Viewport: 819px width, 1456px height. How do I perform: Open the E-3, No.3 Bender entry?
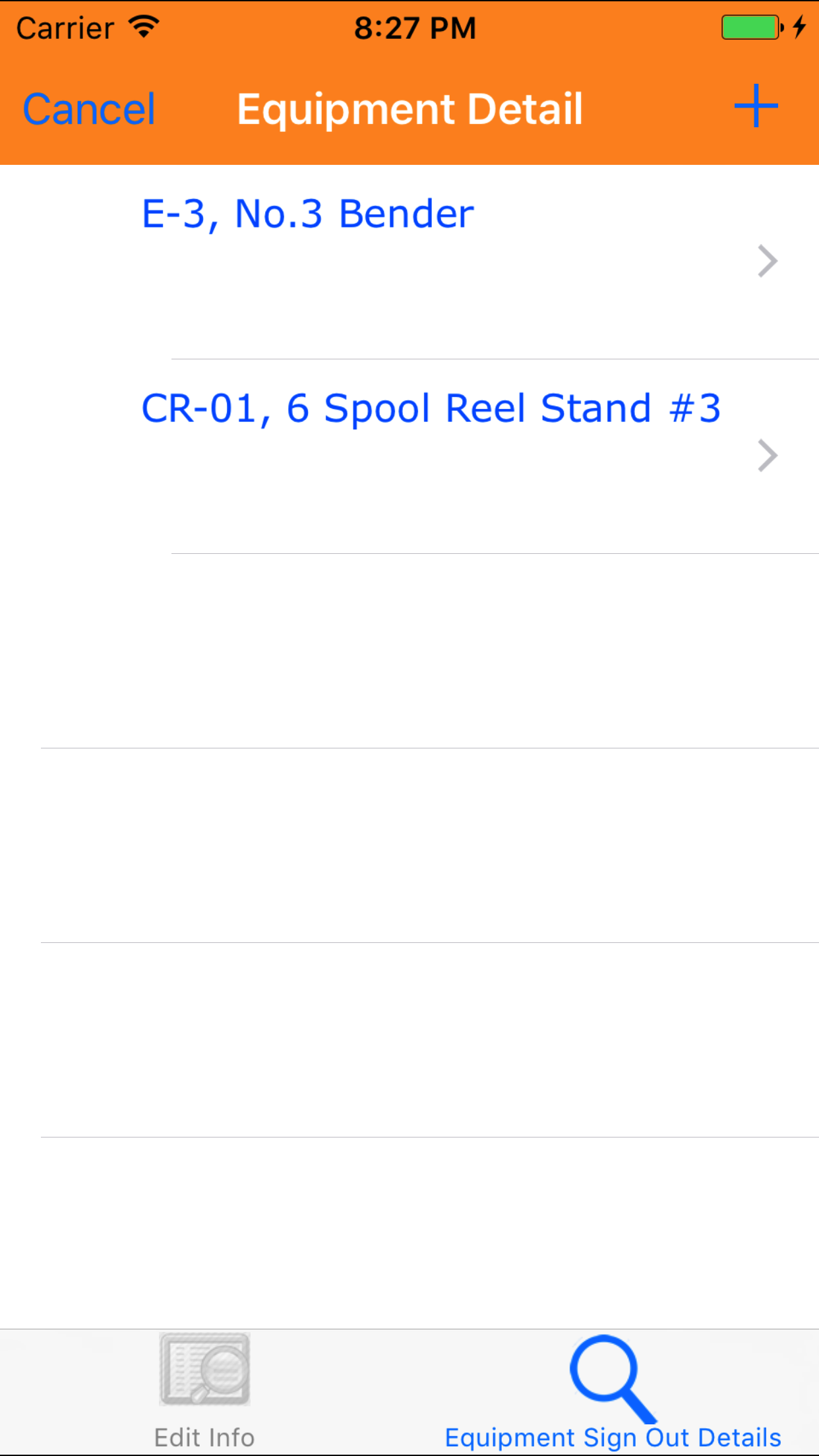tap(308, 214)
